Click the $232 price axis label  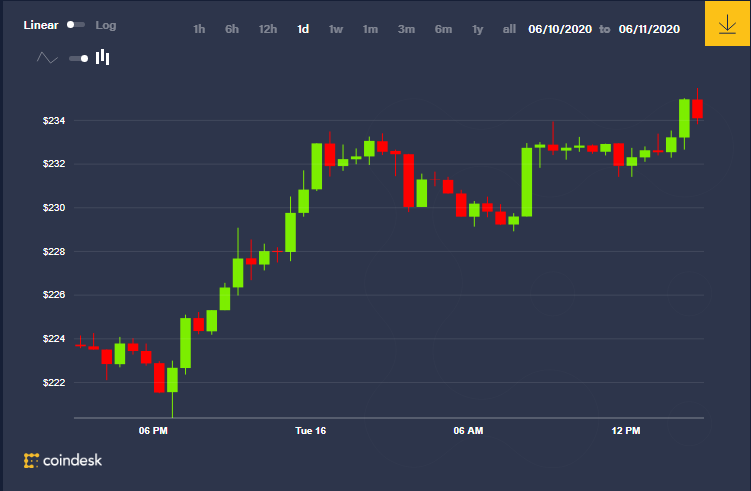pos(54,164)
